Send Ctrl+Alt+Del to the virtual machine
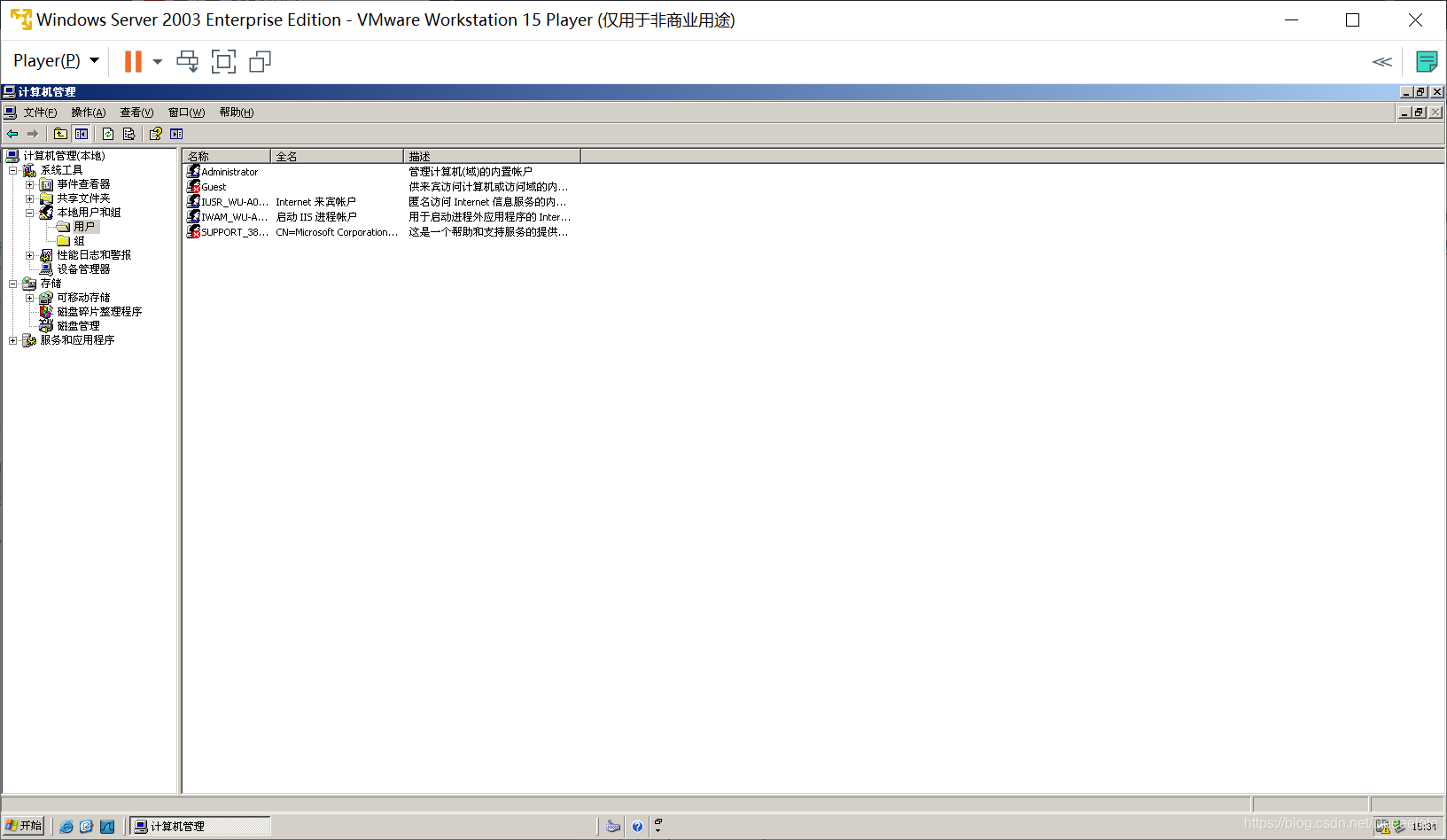1447x840 pixels. point(188,61)
